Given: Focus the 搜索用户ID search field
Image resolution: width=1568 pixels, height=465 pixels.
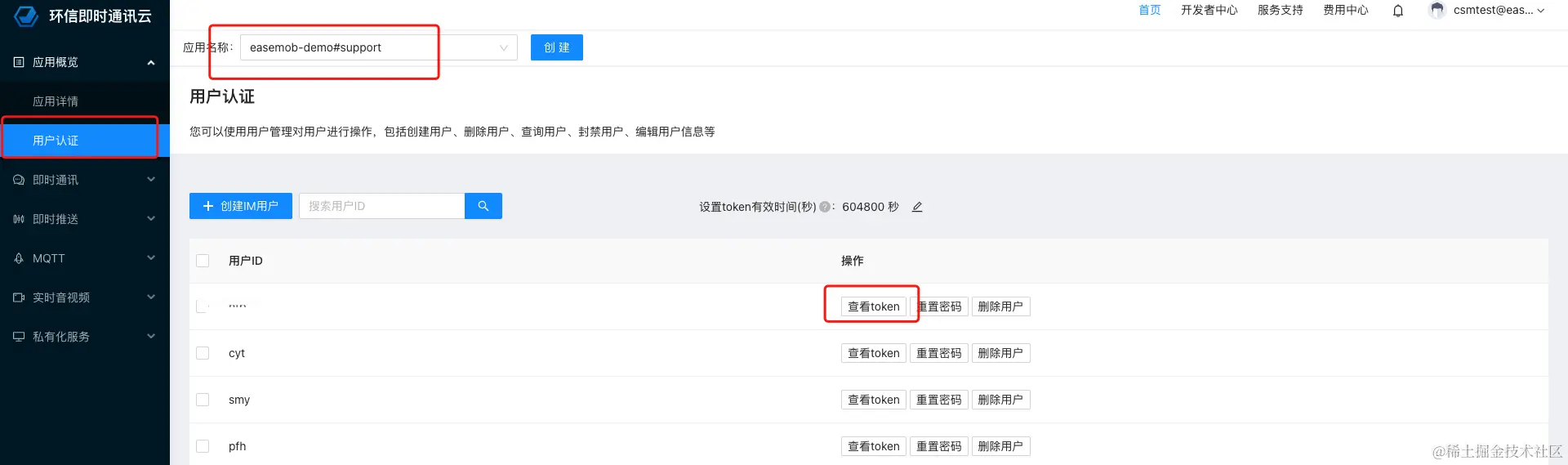Looking at the screenshot, I should click(x=382, y=206).
